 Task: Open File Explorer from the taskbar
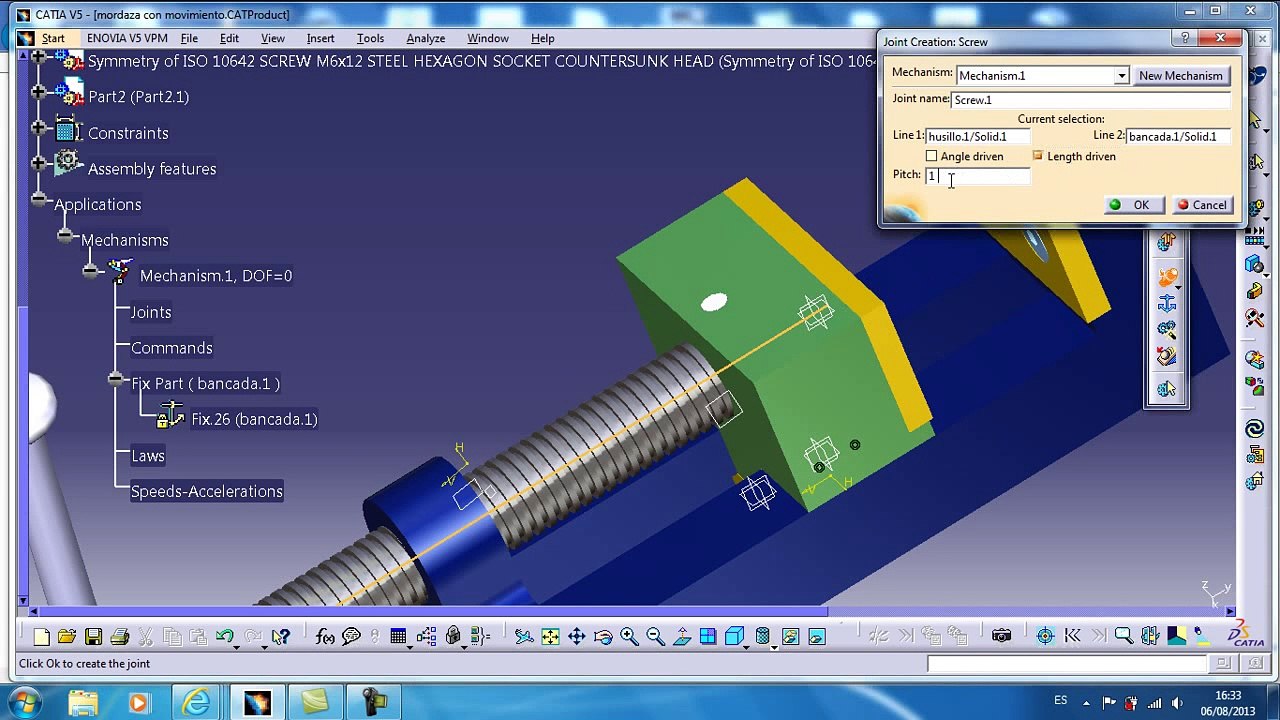point(83,702)
